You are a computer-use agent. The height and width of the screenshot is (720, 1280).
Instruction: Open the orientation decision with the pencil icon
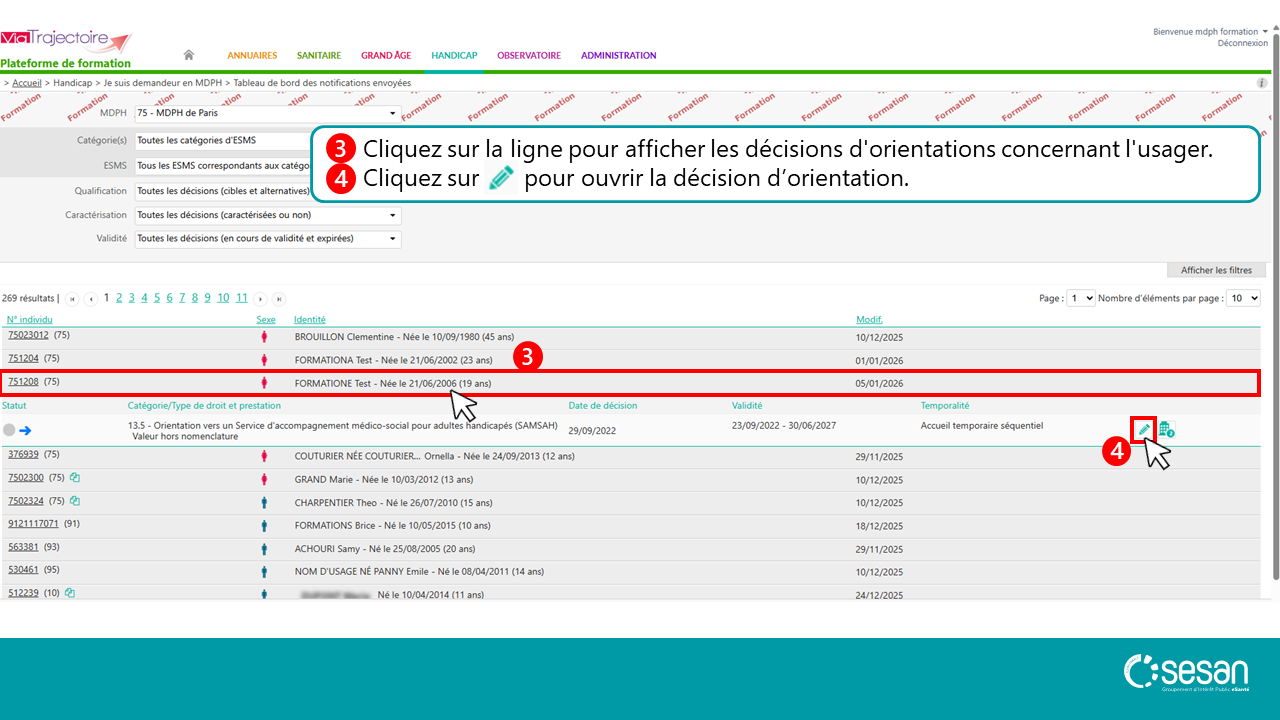tap(1144, 429)
